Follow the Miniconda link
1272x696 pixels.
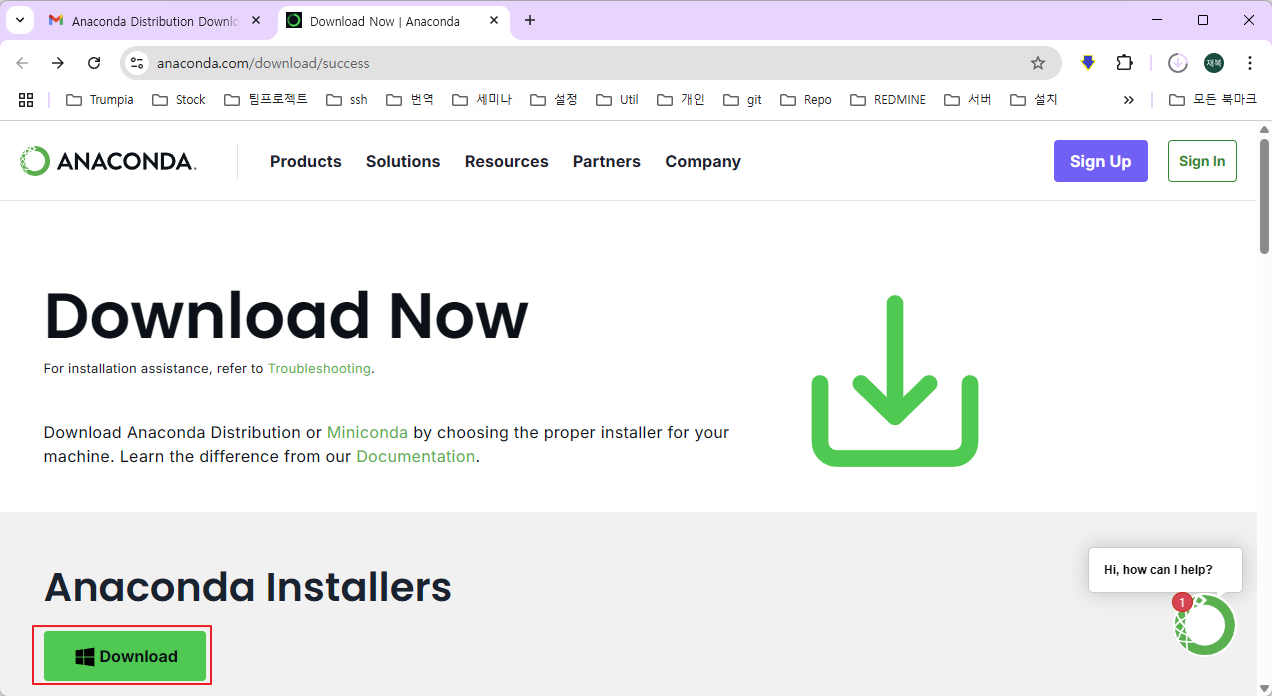(x=367, y=432)
